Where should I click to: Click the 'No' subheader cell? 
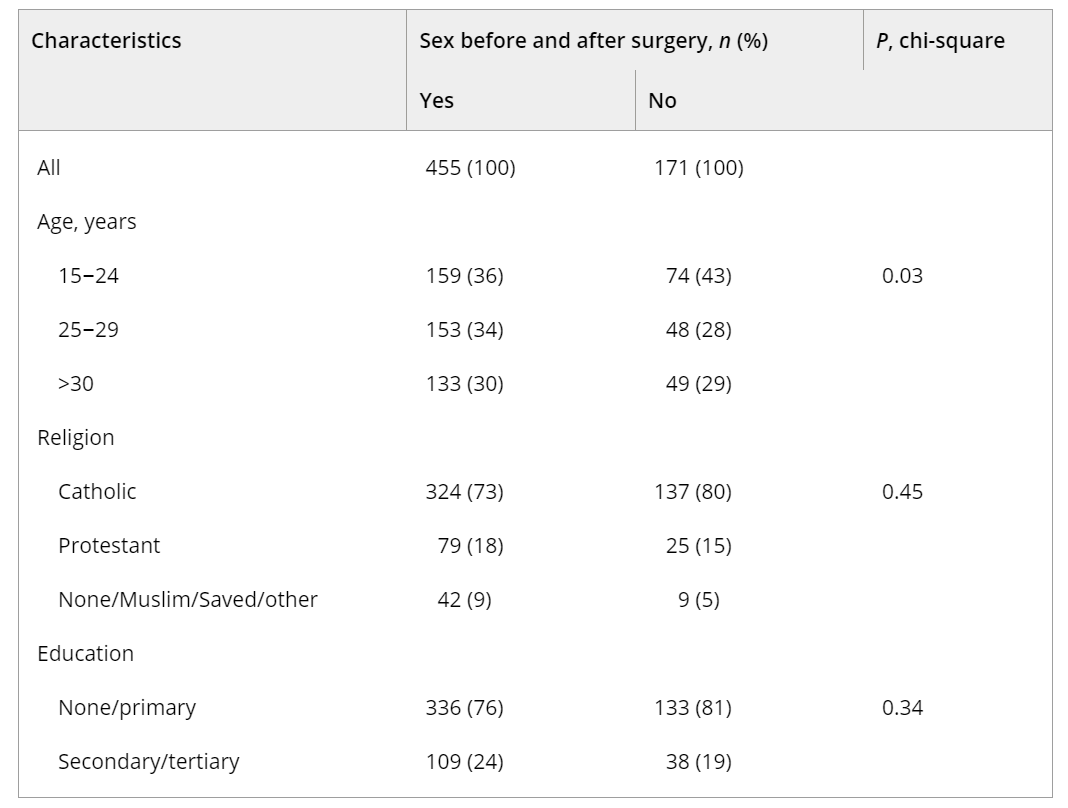coord(662,101)
